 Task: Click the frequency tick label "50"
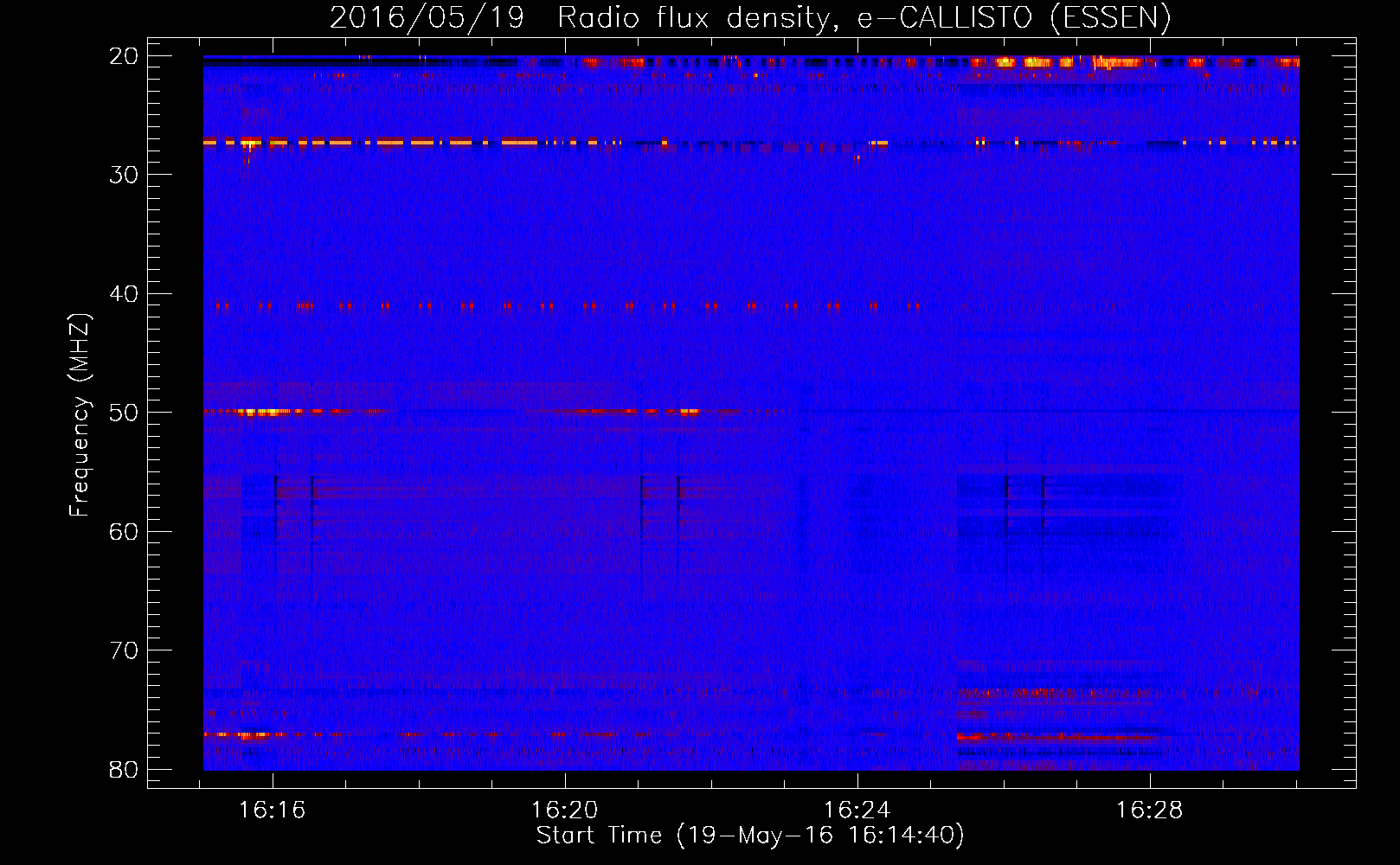[x=125, y=413]
